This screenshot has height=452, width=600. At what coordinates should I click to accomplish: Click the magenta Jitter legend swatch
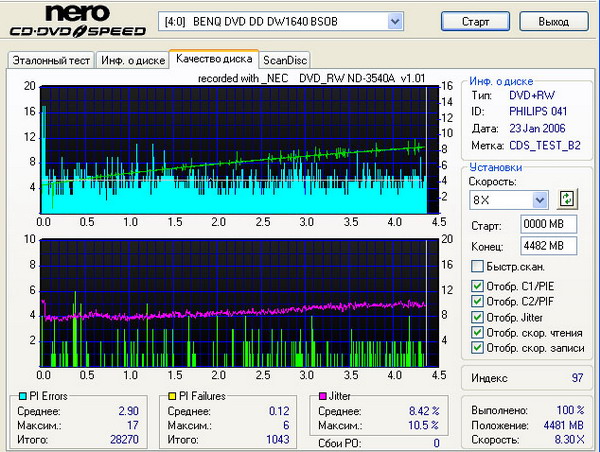coord(323,396)
